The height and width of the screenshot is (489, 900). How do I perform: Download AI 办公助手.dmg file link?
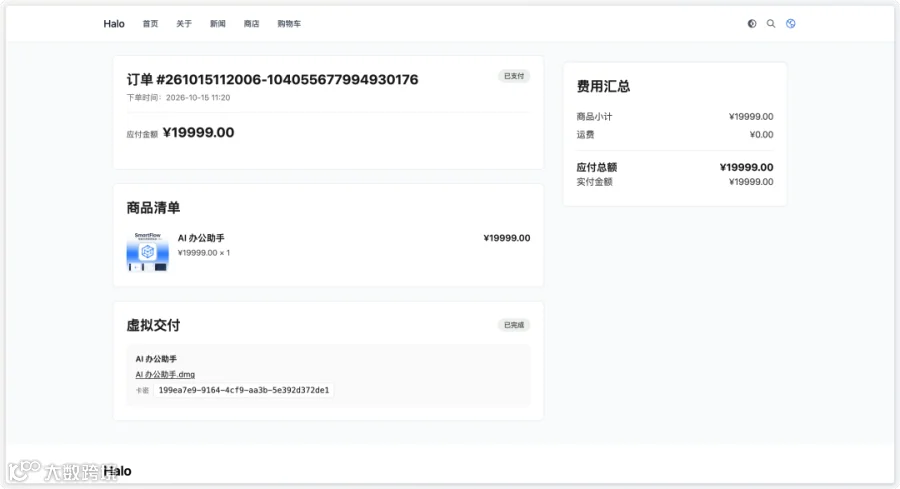click(x=165, y=374)
